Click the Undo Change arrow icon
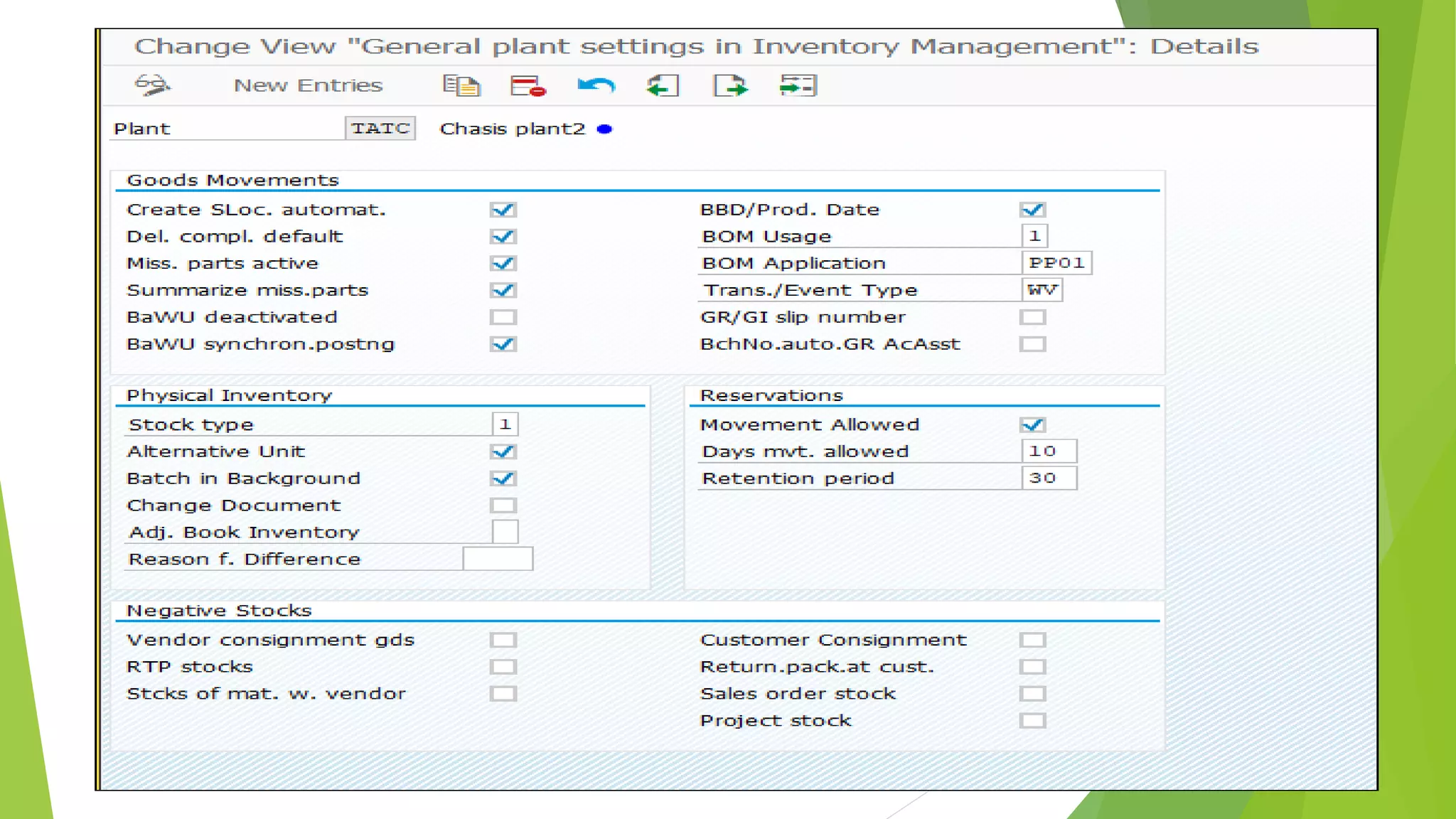The width and height of the screenshot is (1456, 819). coord(596,86)
